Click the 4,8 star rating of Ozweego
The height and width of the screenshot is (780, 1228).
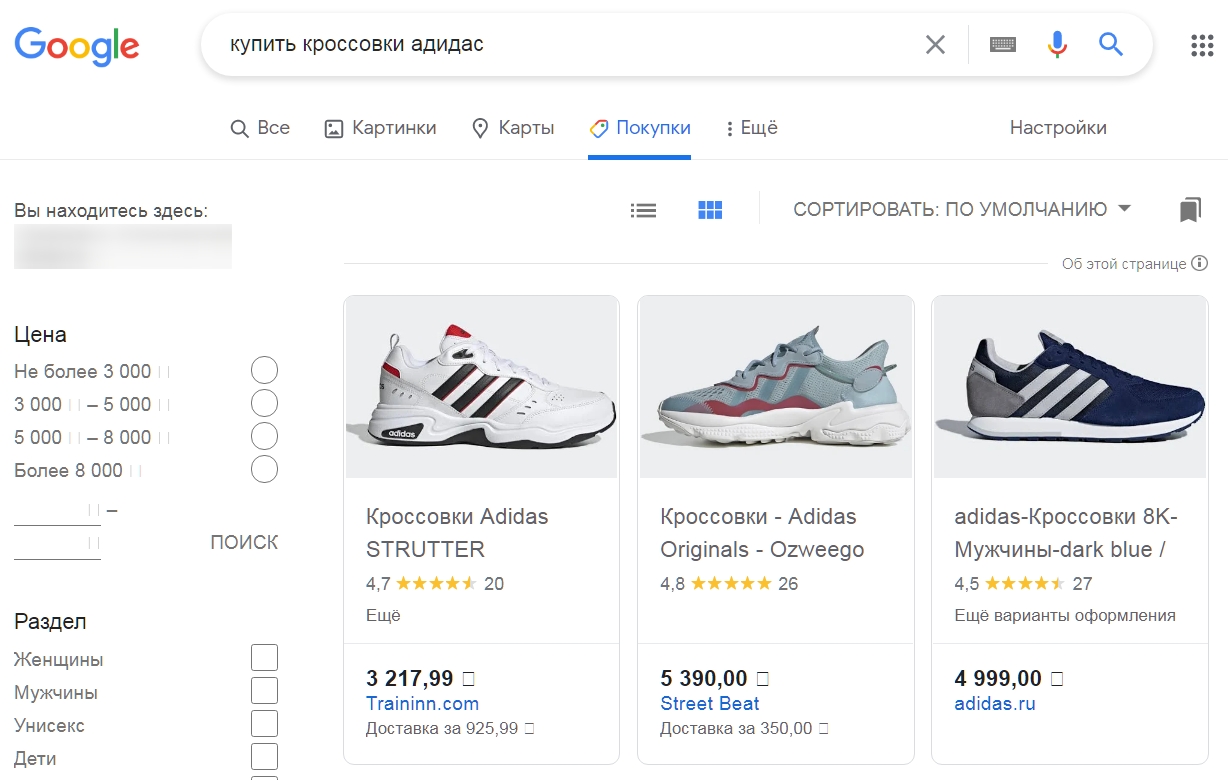click(729, 583)
